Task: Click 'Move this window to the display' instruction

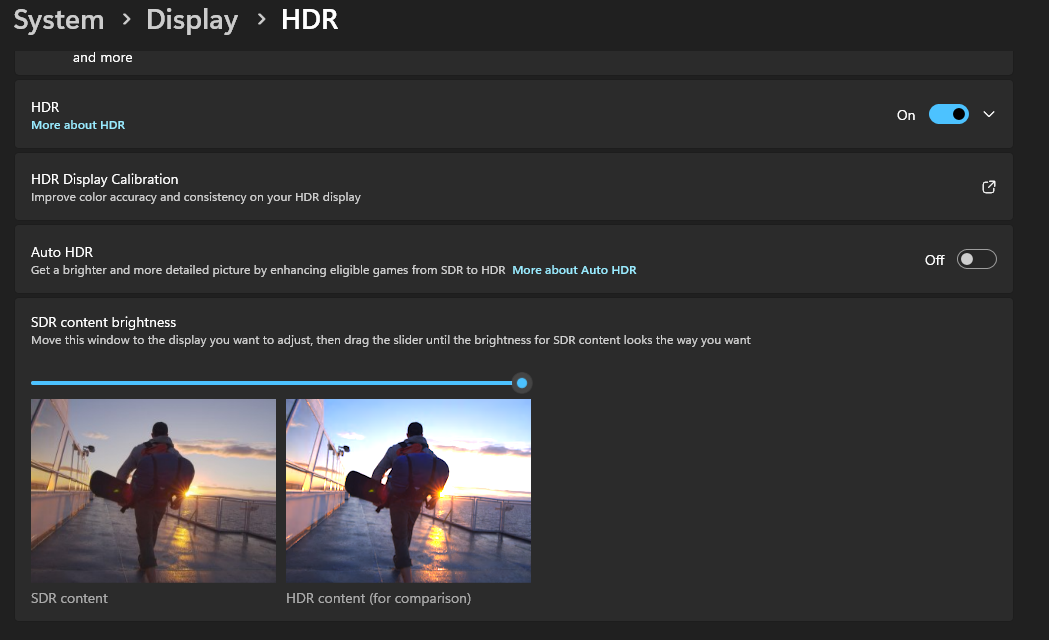Action: [391, 340]
